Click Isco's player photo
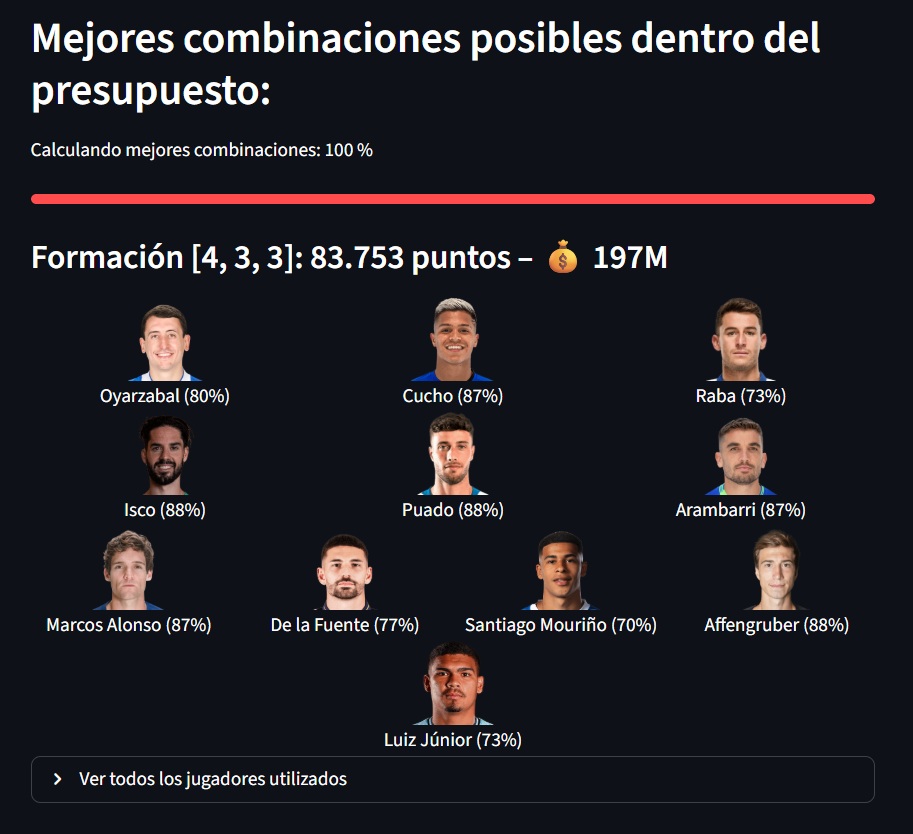This screenshot has width=913, height=834. pos(163,456)
